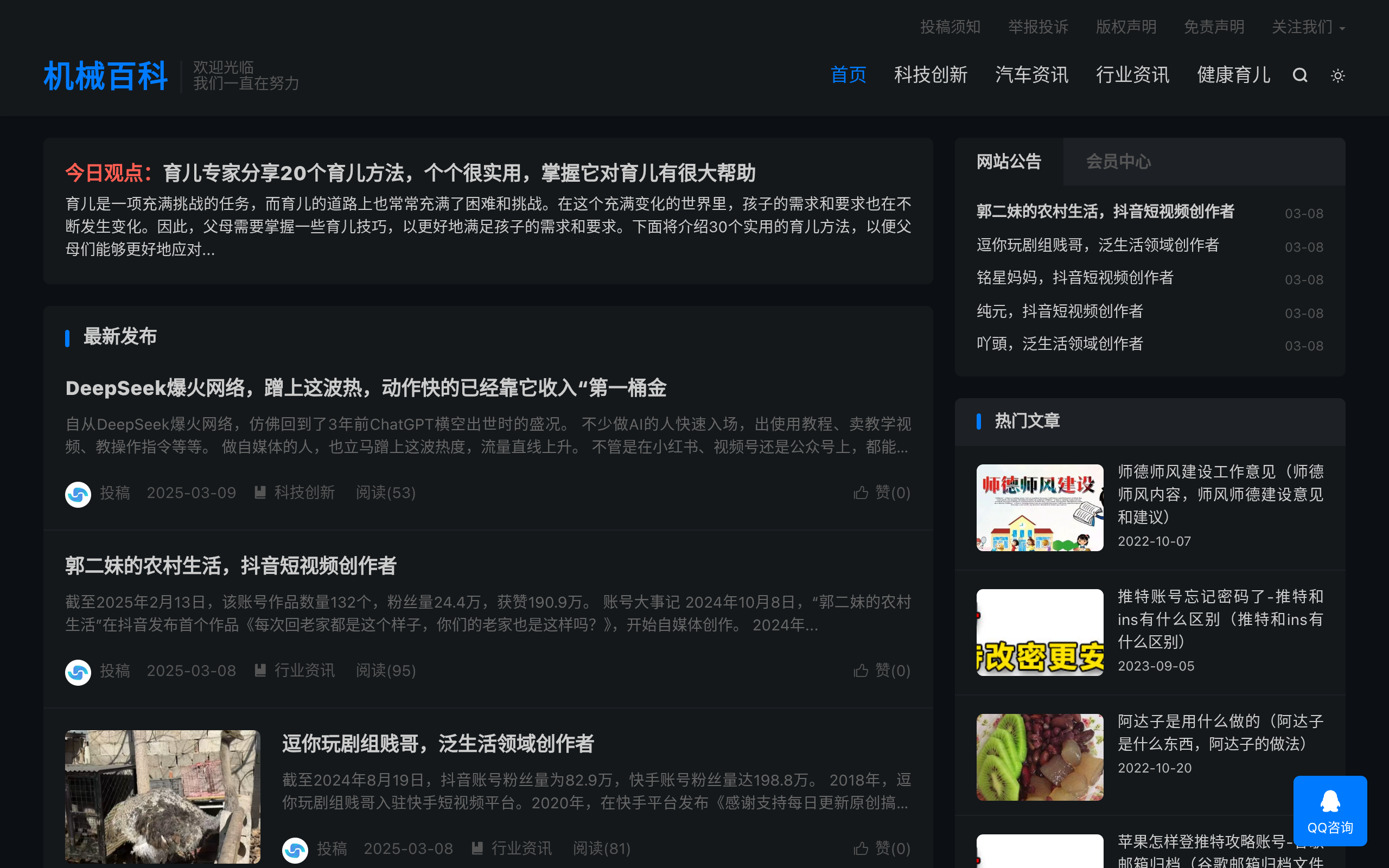The height and width of the screenshot is (868, 1389).
Task: Open announcement 郭二妹的农村生活，抖音短视频创作者
Action: (1105, 212)
